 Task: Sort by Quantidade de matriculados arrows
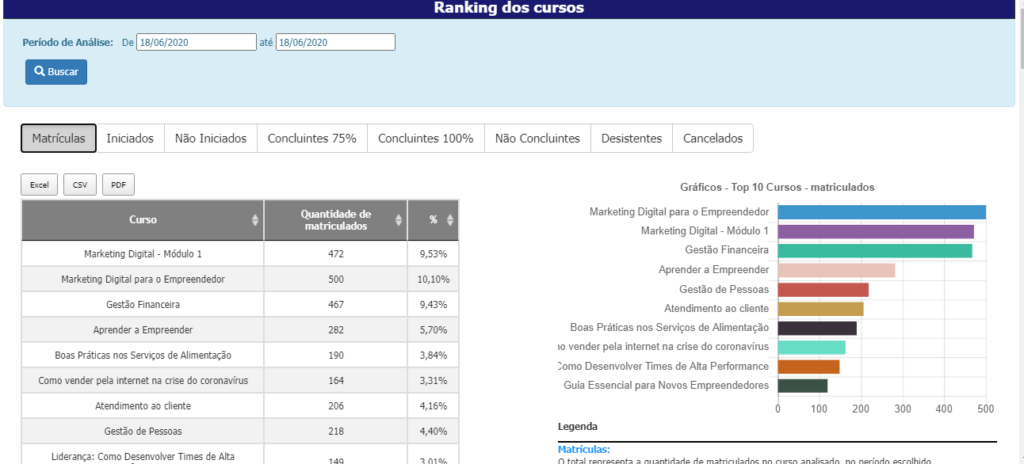399,220
